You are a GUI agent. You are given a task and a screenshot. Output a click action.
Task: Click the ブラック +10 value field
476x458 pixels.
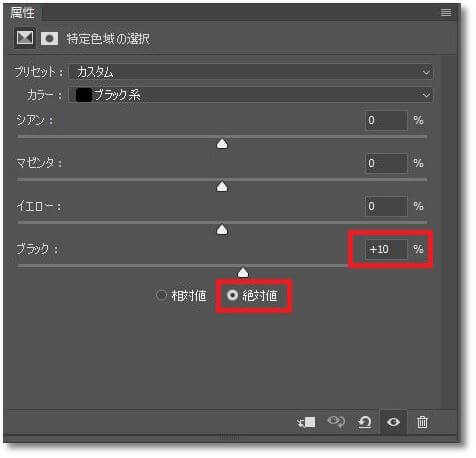point(386,249)
